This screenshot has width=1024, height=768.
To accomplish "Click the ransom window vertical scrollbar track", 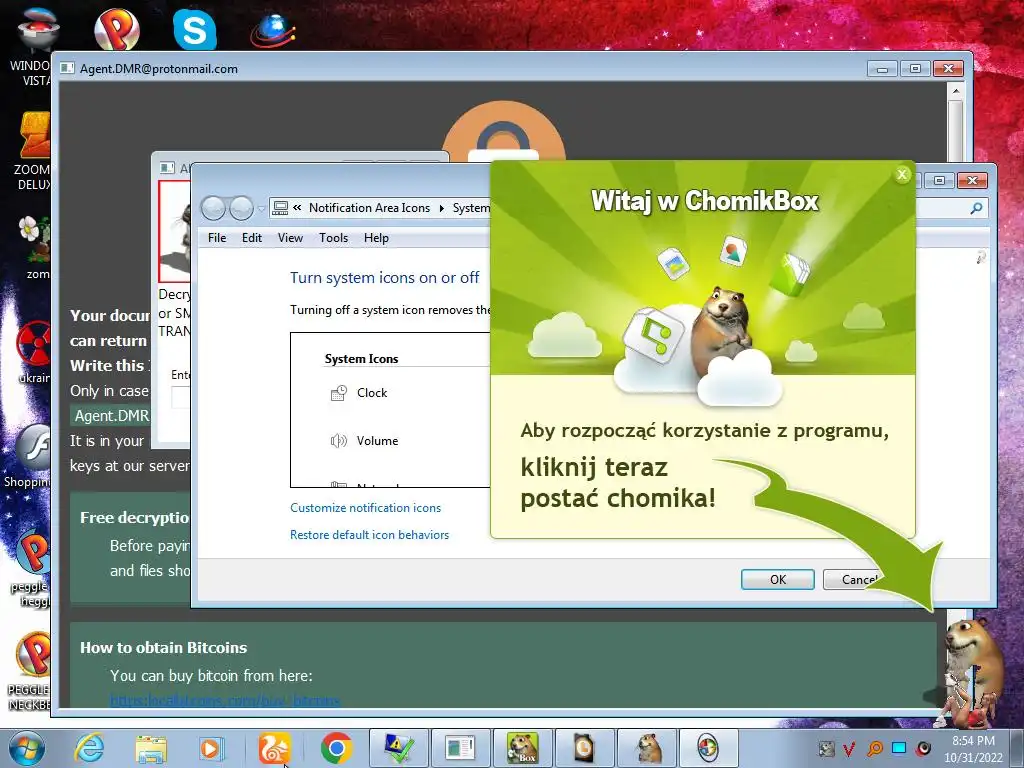I will click(956, 131).
